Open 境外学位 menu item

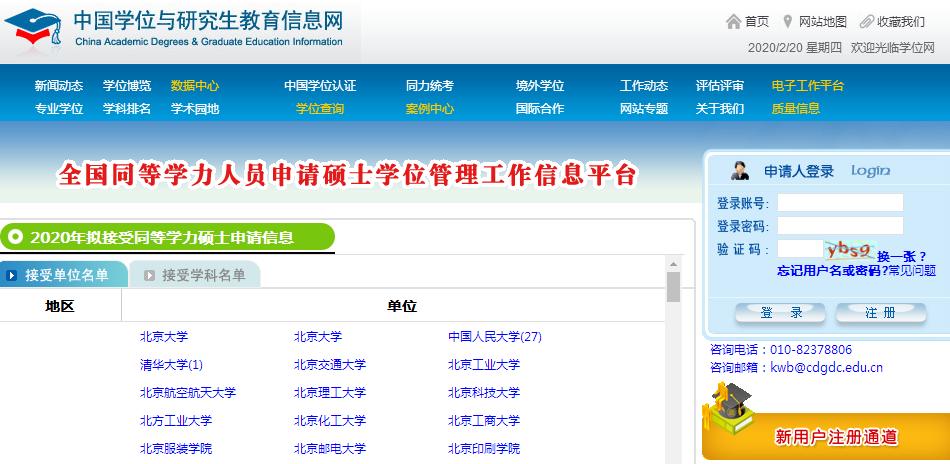pyautogui.click(x=540, y=86)
